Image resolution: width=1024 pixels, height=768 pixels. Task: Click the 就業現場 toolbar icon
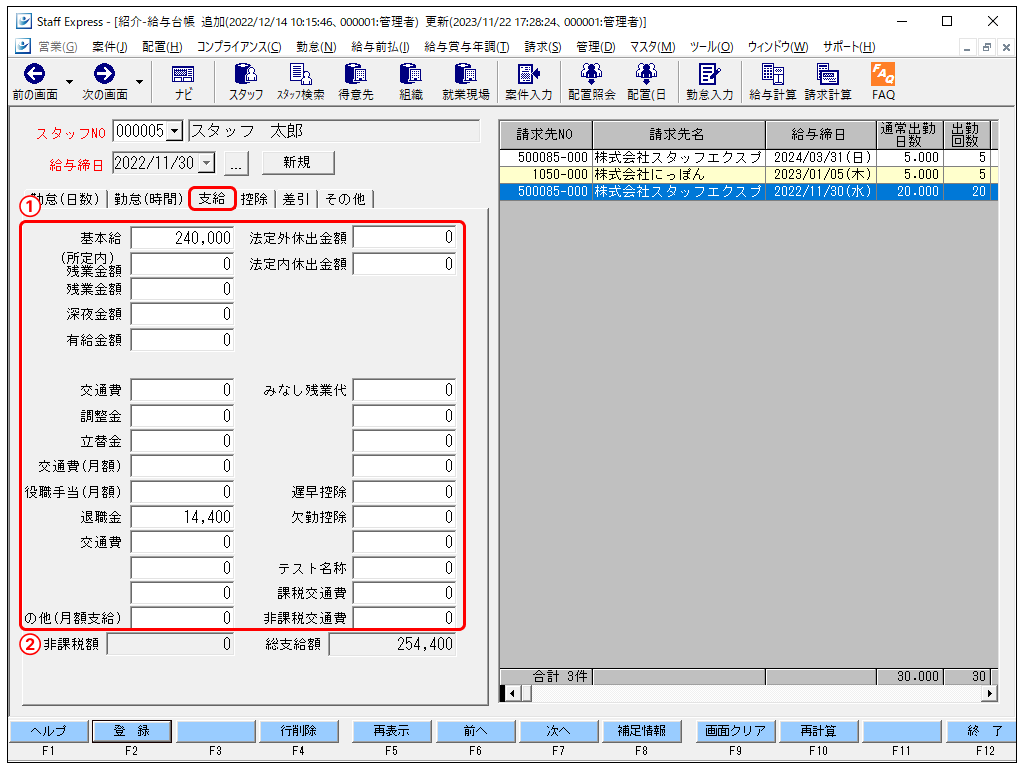(465, 81)
